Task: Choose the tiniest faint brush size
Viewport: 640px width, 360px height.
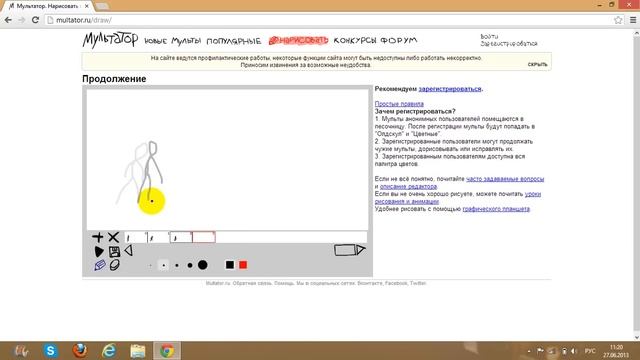Action: click(150, 265)
